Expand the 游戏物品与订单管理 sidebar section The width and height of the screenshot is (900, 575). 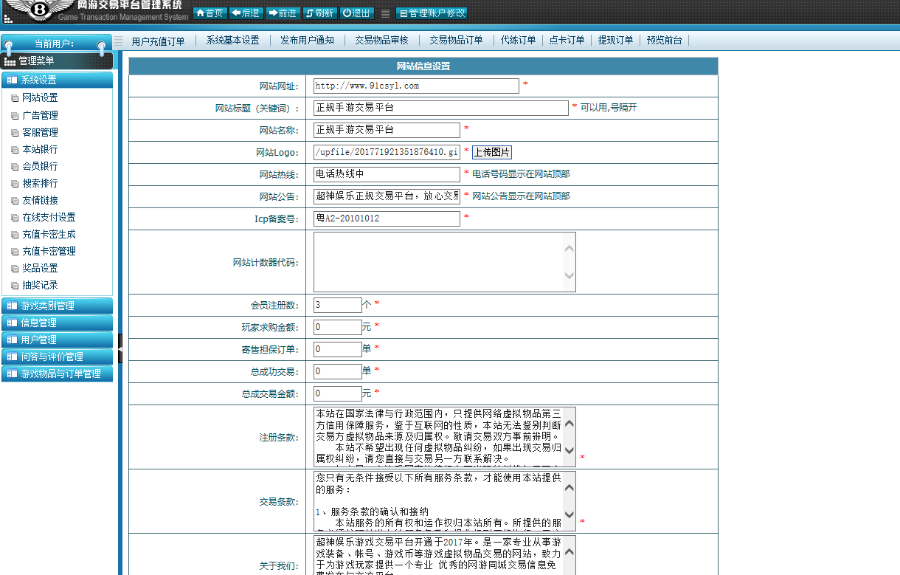[x=57, y=374]
